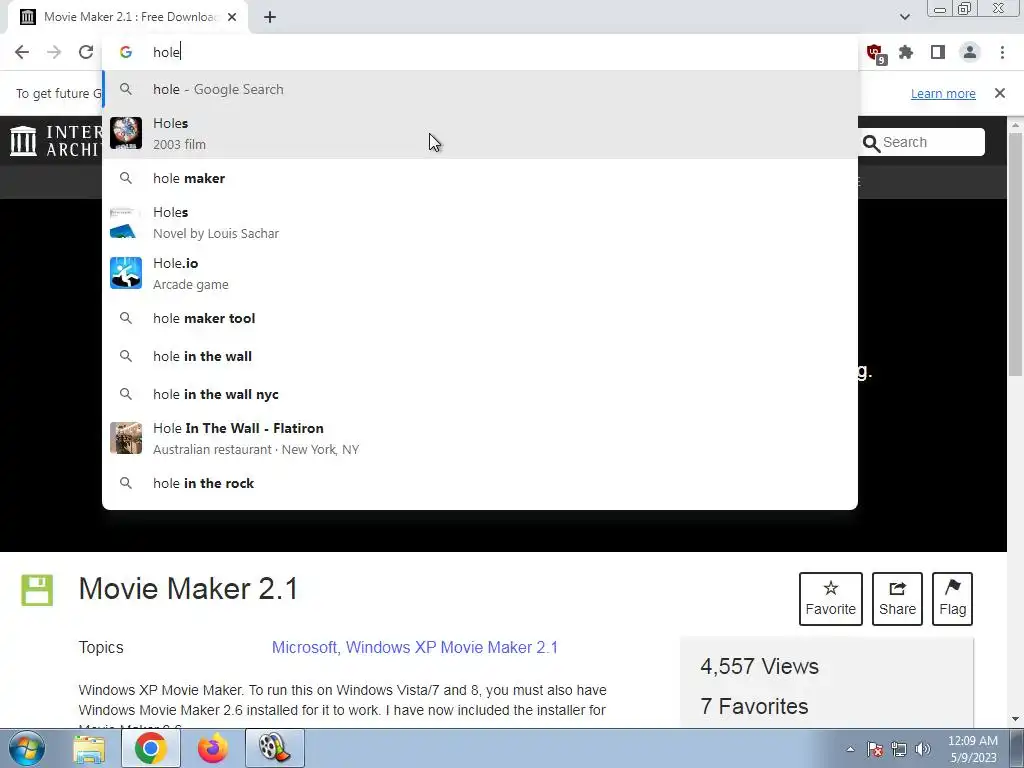Dismiss the notification bar with the X

pyautogui.click(x=999, y=93)
